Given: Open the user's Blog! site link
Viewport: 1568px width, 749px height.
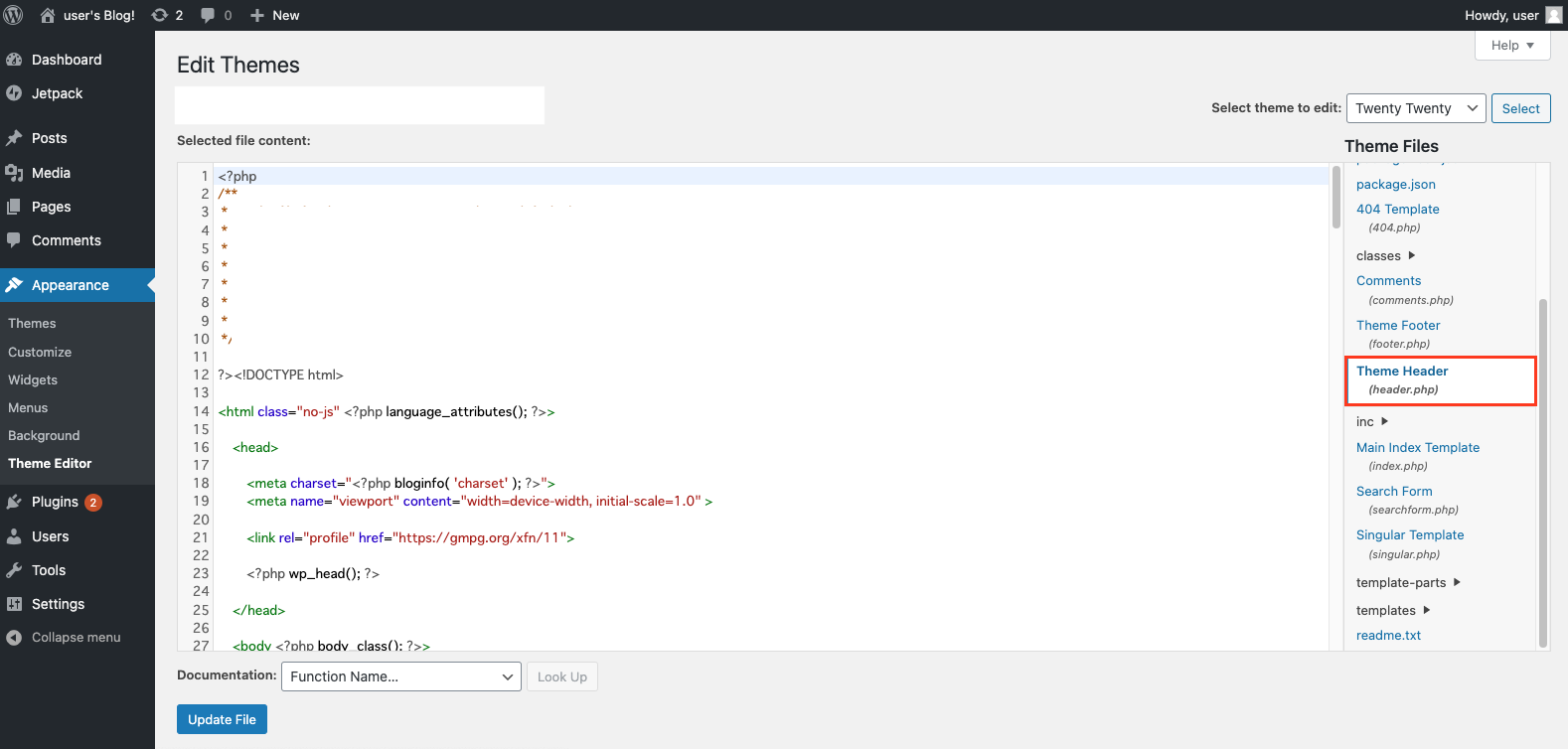Looking at the screenshot, I should (x=98, y=15).
